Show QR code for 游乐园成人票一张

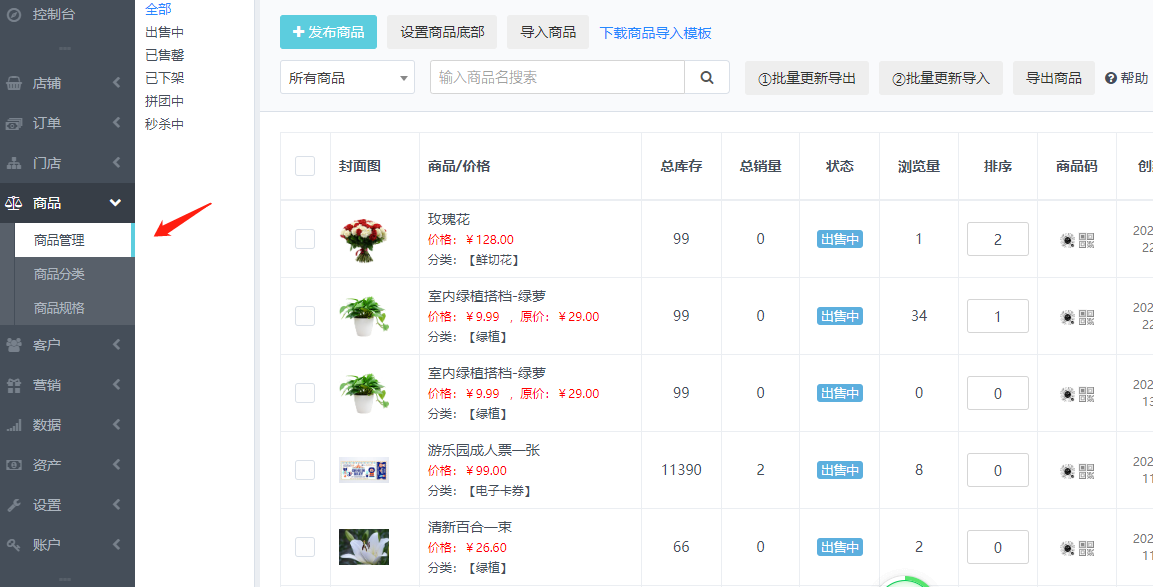pyautogui.click(x=1087, y=471)
